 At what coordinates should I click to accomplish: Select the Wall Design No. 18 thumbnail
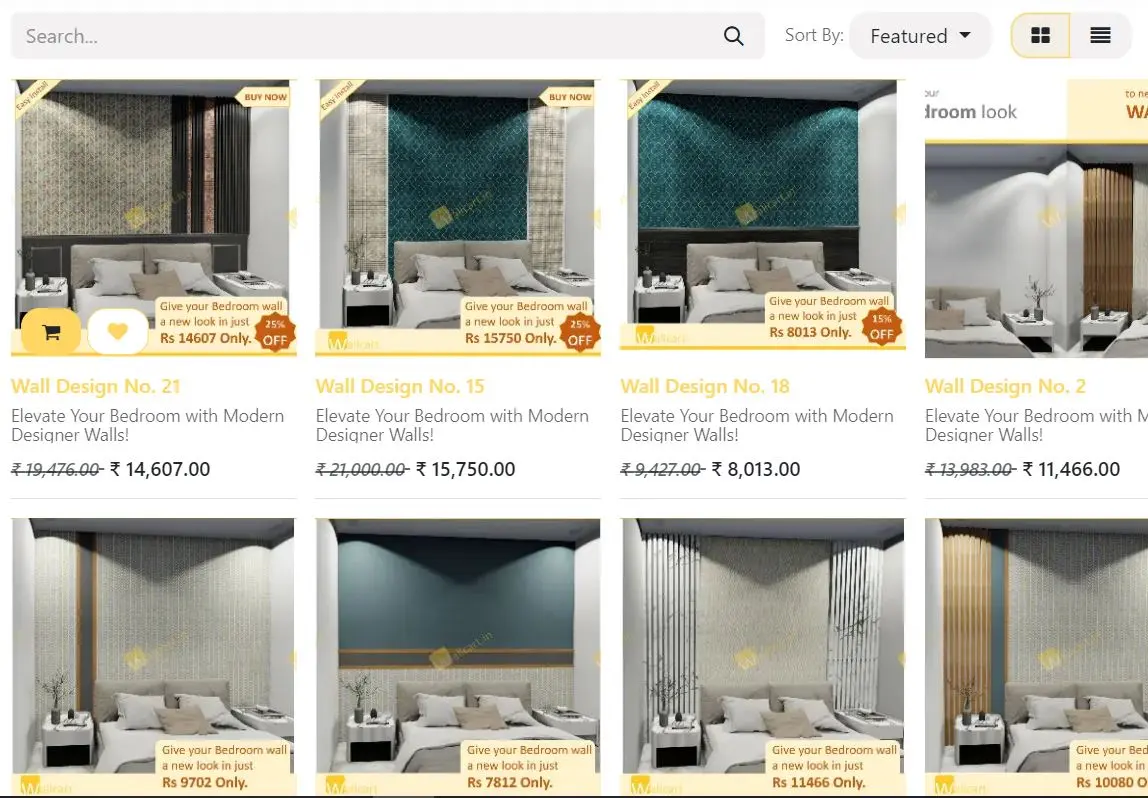pyautogui.click(x=763, y=215)
